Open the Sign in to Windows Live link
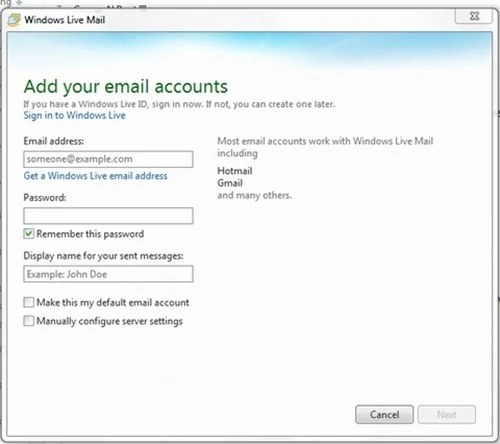Image resolution: width=500 pixels, height=444 pixels. click(74, 115)
